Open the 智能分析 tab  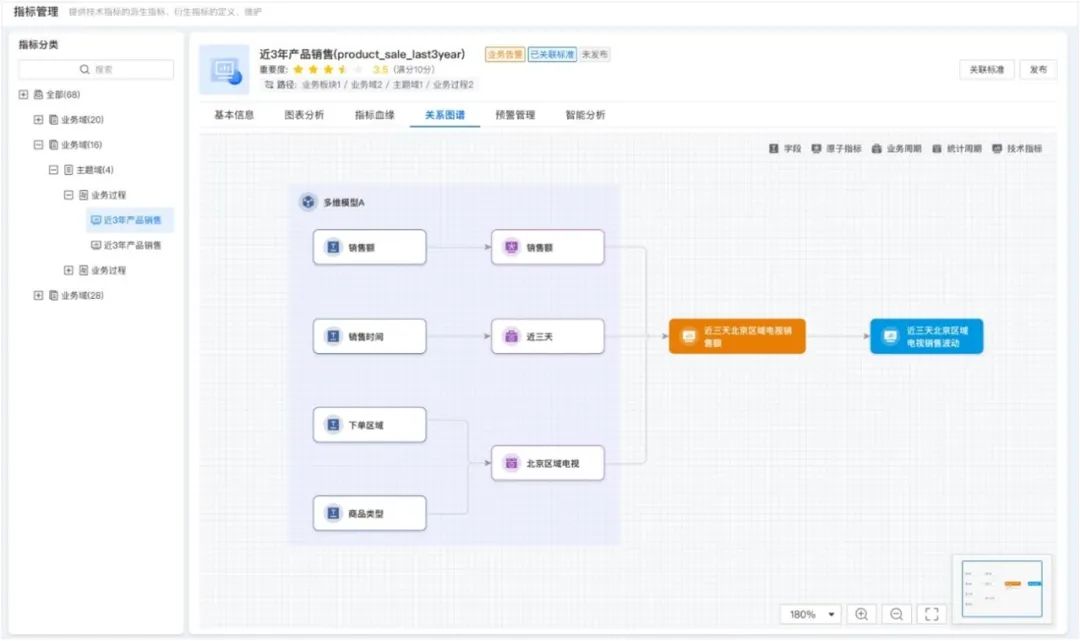pyautogui.click(x=585, y=115)
